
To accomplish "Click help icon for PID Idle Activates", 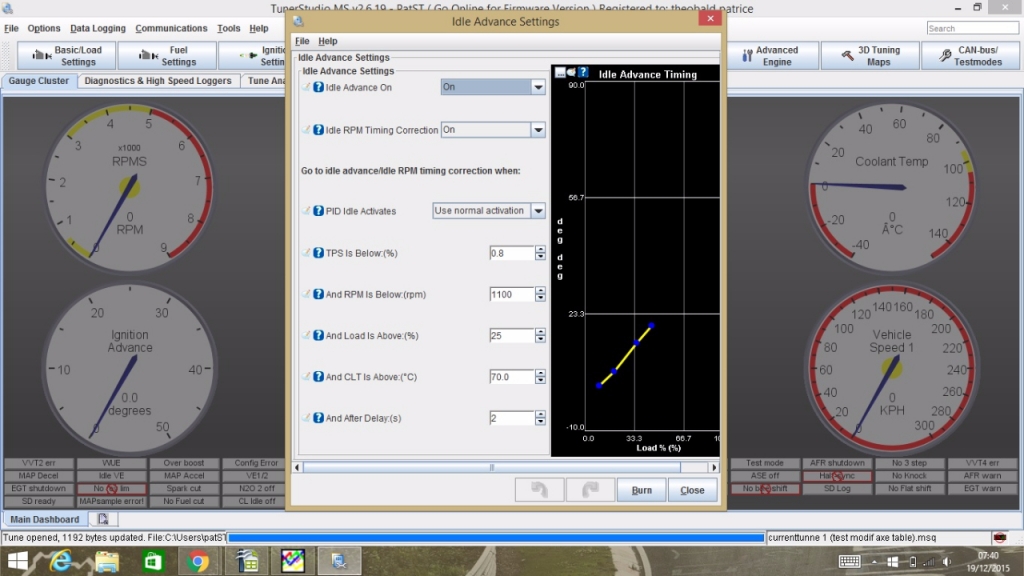I will click(318, 211).
